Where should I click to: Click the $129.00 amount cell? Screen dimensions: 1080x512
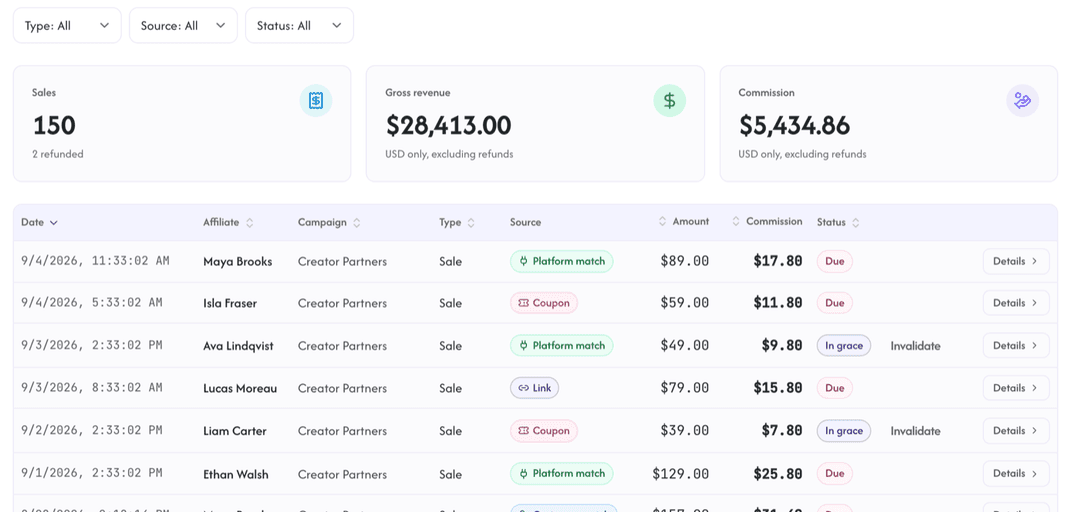click(x=681, y=473)
